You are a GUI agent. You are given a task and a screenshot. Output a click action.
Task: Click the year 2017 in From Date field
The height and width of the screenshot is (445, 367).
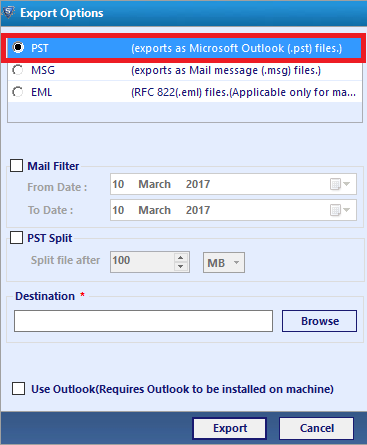[x=198, y=184]
